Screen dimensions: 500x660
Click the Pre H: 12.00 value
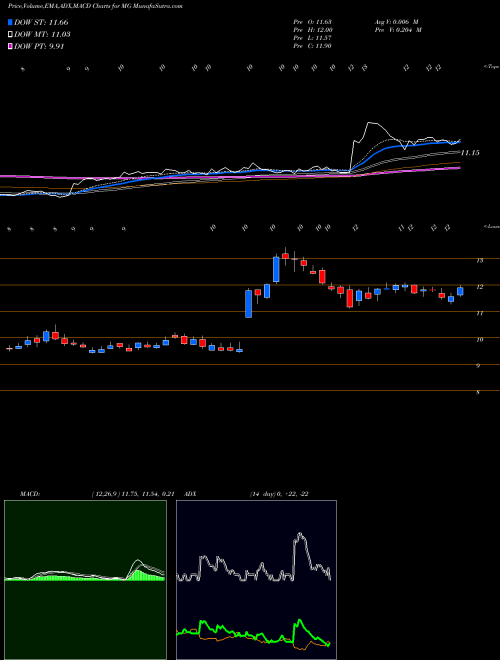coord(313,30)
